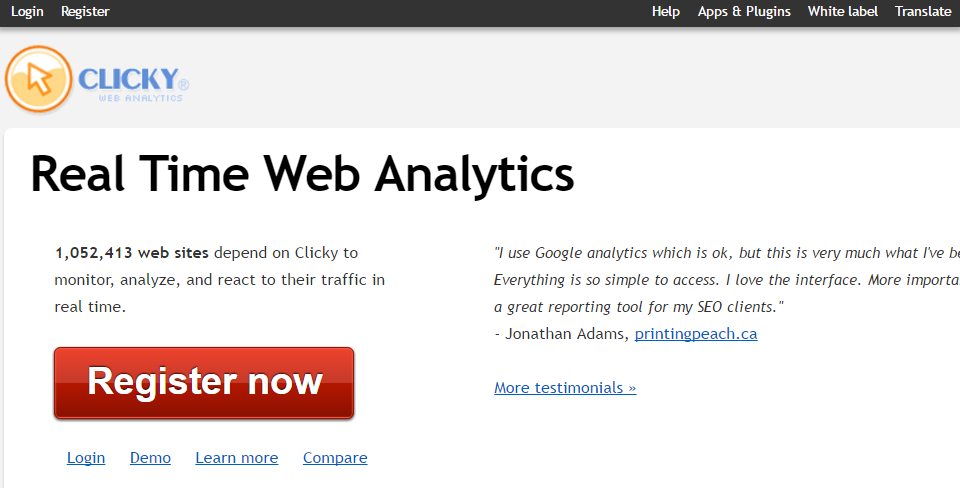Follow the Login link below the button
Screen dimensions: 960x488
click(86, 458)
